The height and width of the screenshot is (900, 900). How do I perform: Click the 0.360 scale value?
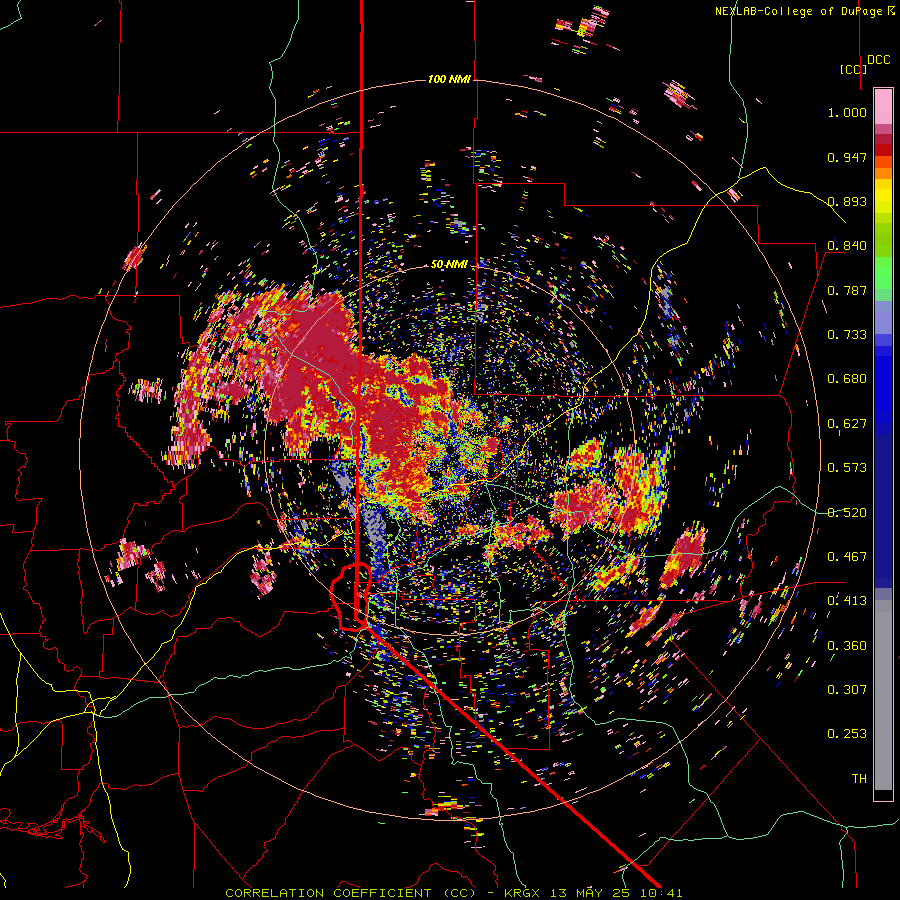click(x=847, y=646)
